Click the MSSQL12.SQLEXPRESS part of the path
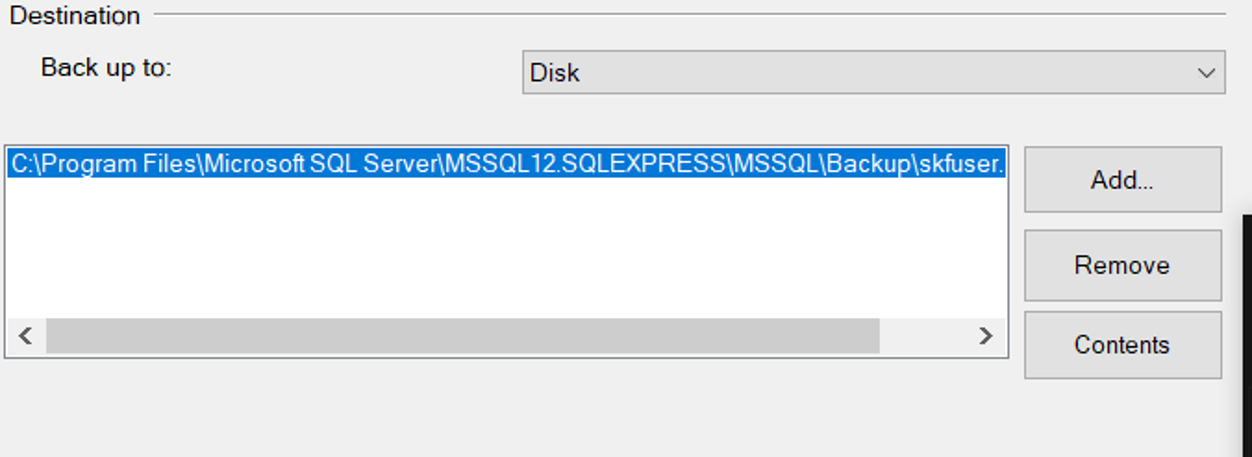 [585, 164]
